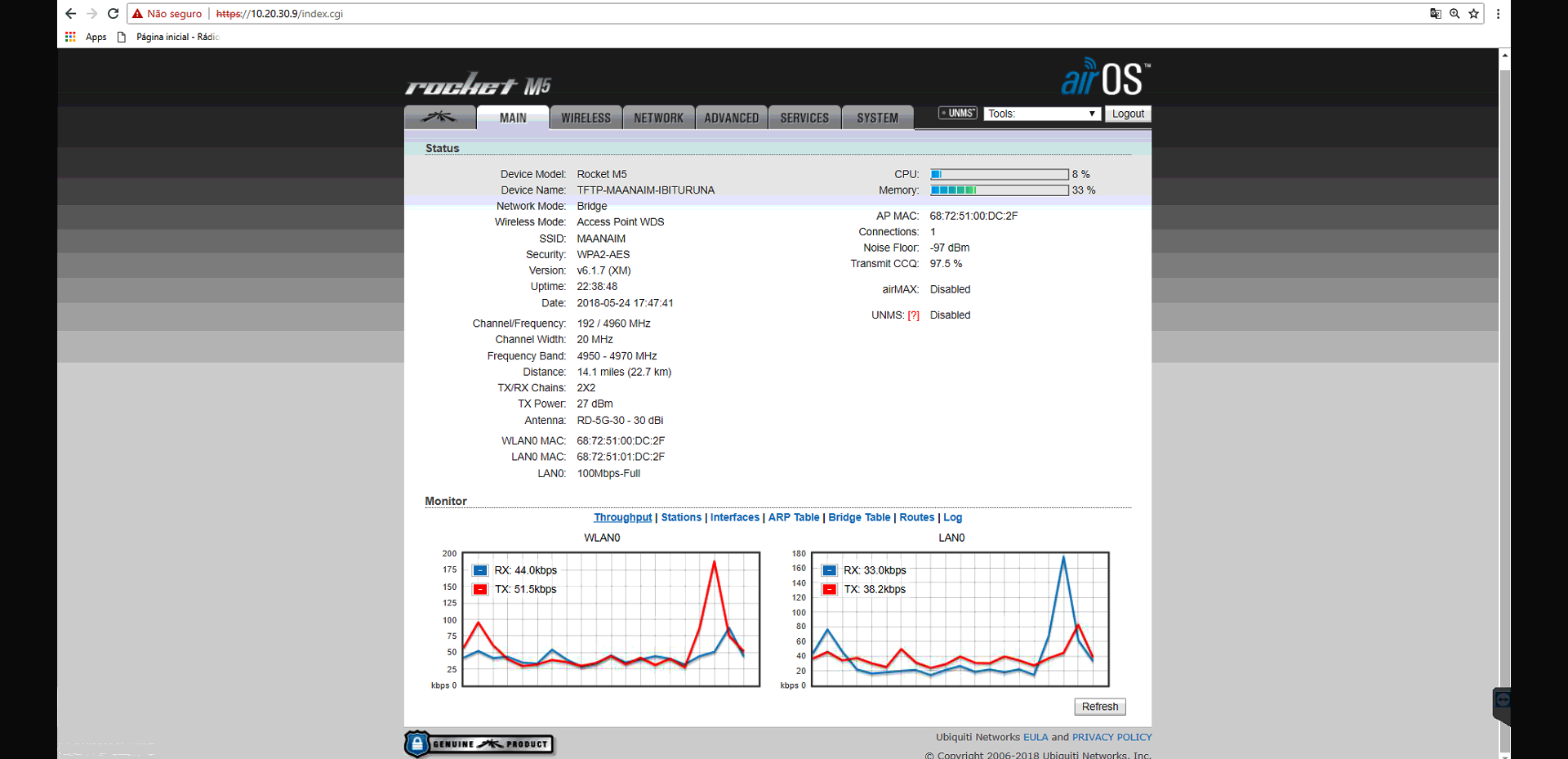Select the Transmit CCQ value 97.5 %
The image size is (1568, 759).
click(946, 264)
